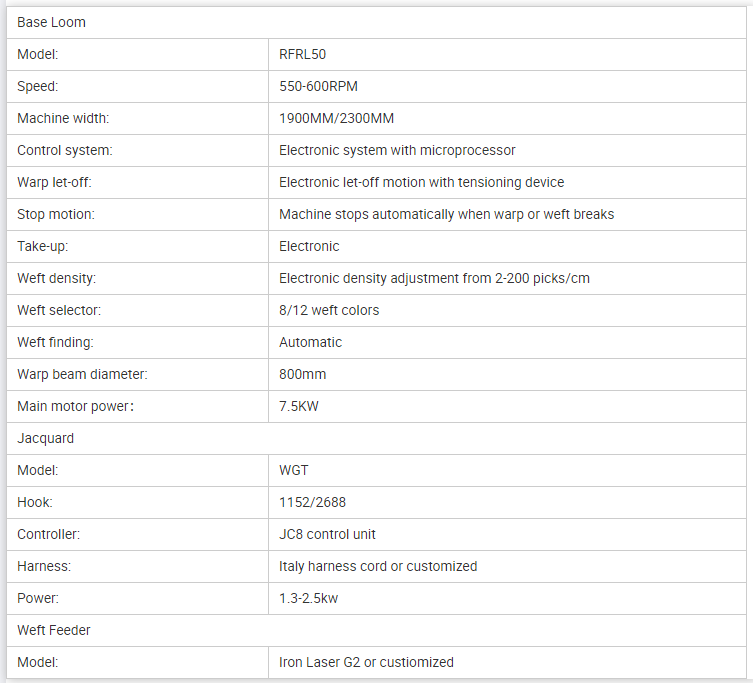
Task: Select the Weft density adjustment text
Action: click(434, 279)
